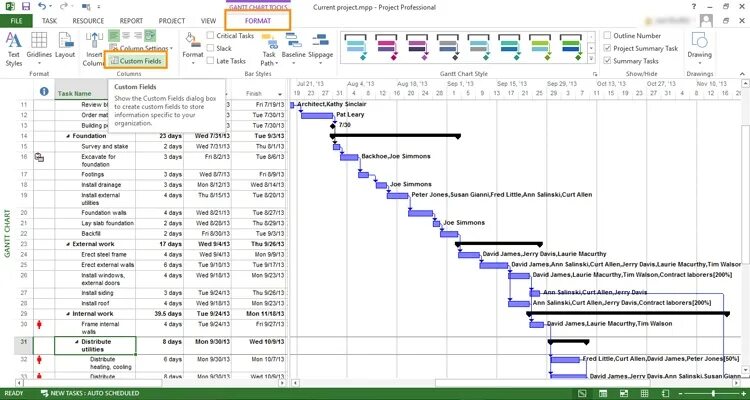
Task: Click the Help question mark icon
Action: (694, 7)
